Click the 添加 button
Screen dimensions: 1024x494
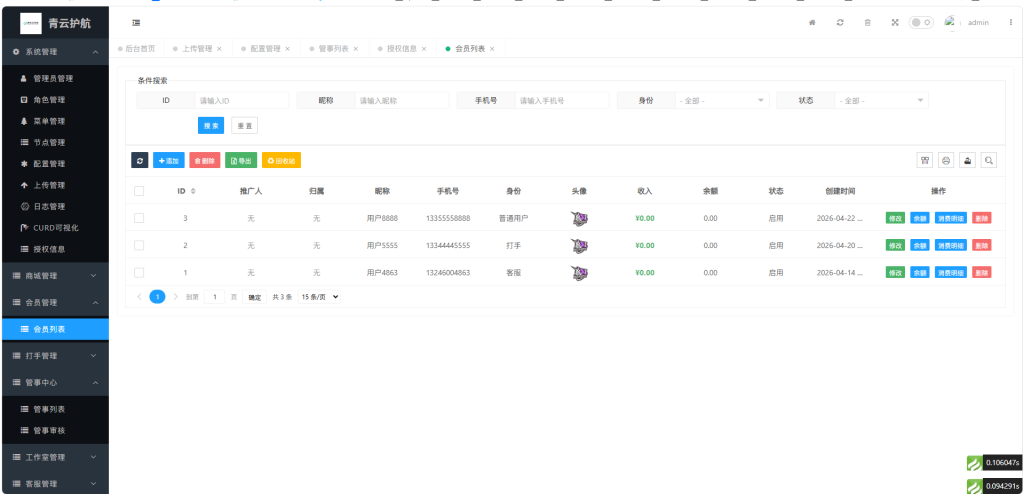point(168,160)
